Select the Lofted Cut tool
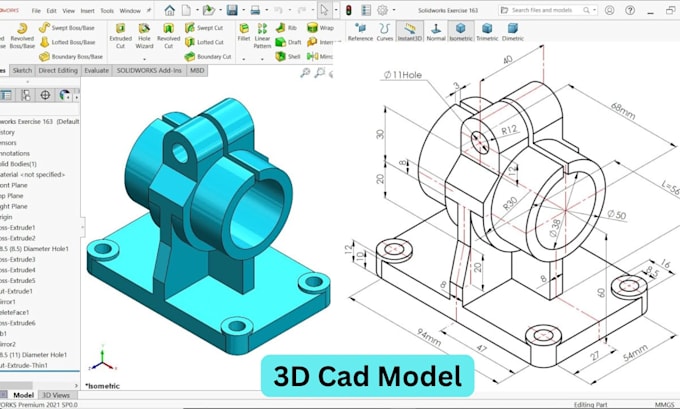 point(204,42)
